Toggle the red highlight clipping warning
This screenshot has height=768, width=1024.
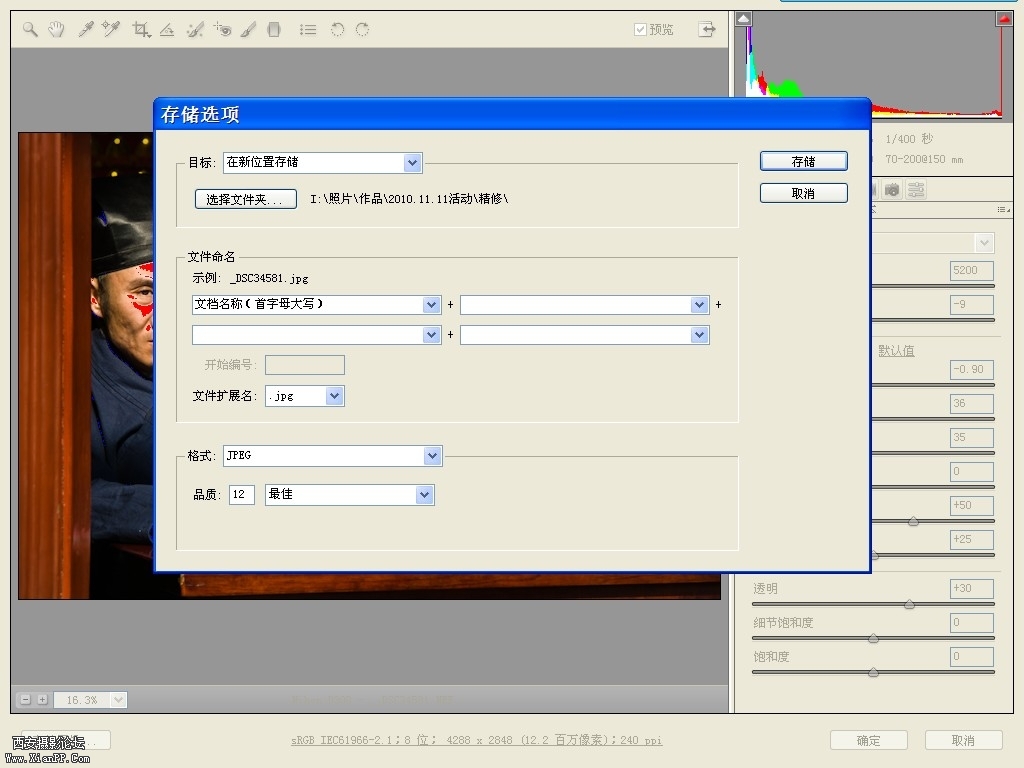1003,19
